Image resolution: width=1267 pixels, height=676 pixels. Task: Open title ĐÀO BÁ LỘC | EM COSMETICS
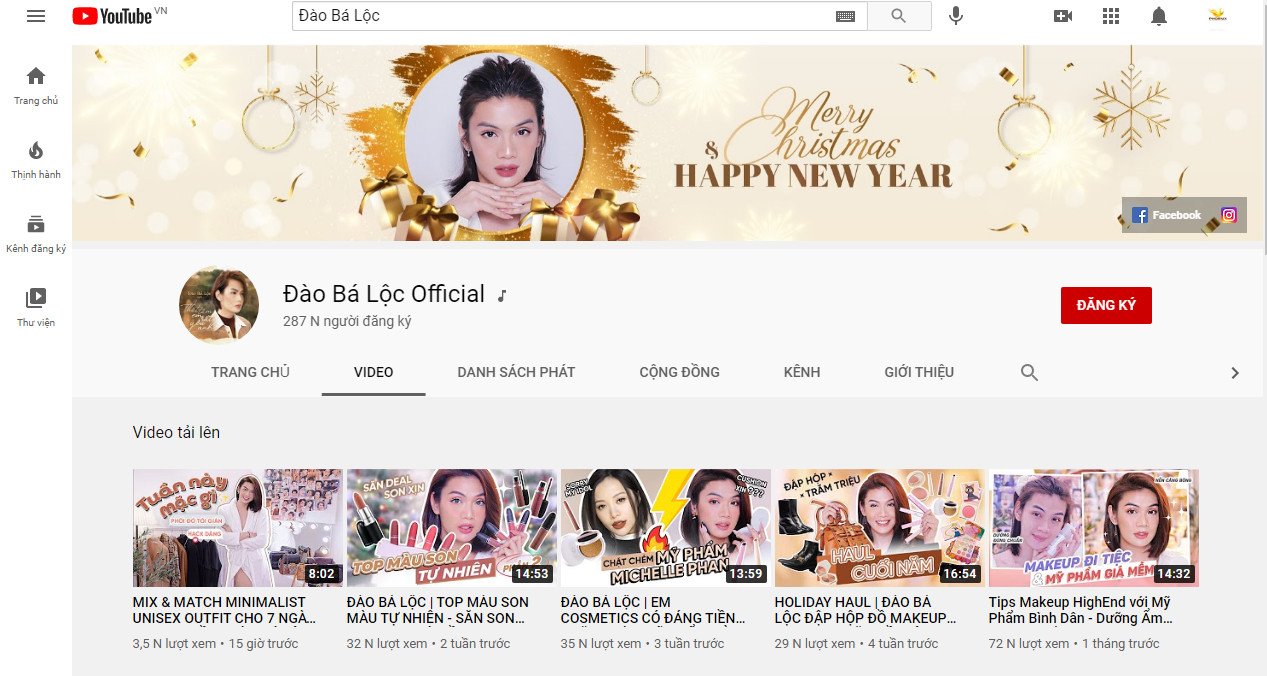tap(653, 611)
